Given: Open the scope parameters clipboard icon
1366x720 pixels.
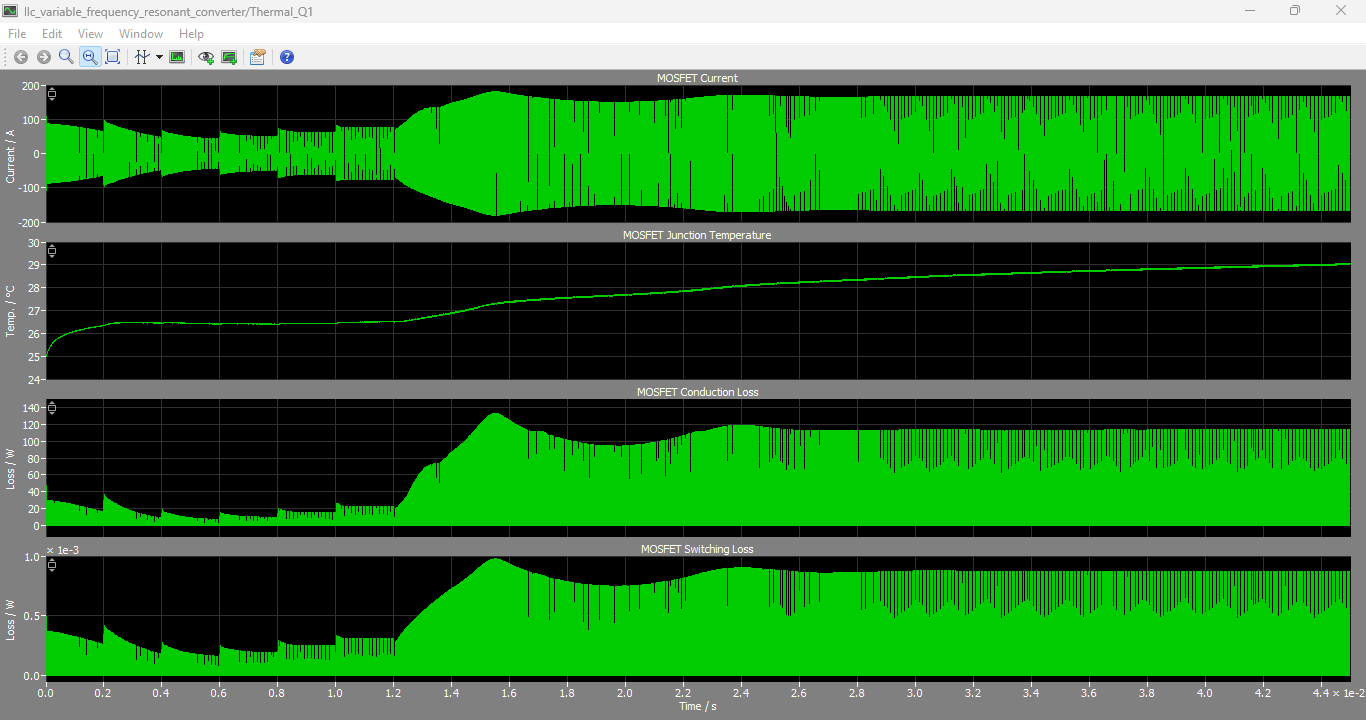Looking at the screenshot, I should point(258,57).
